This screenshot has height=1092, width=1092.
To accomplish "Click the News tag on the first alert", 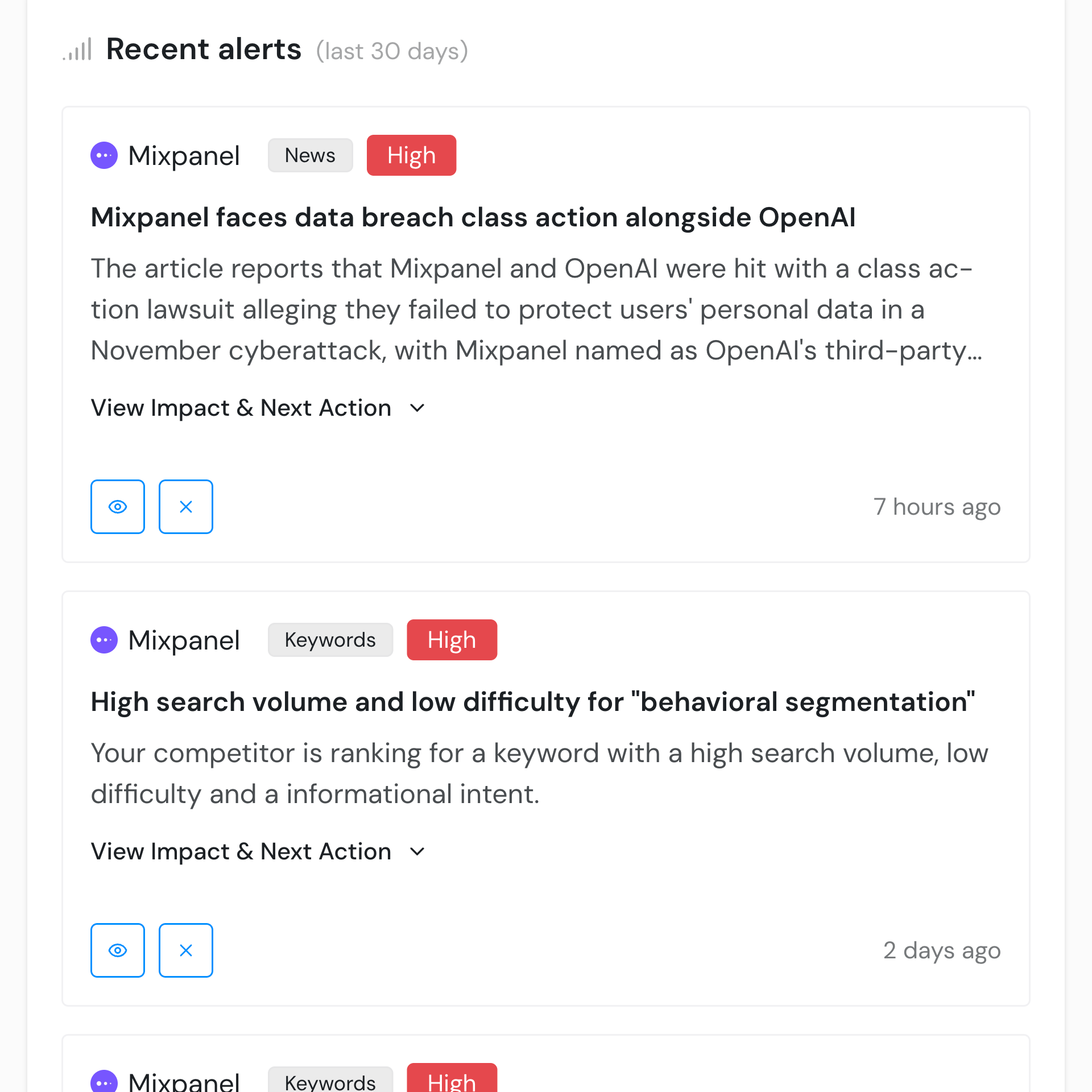I will [310, 155].
